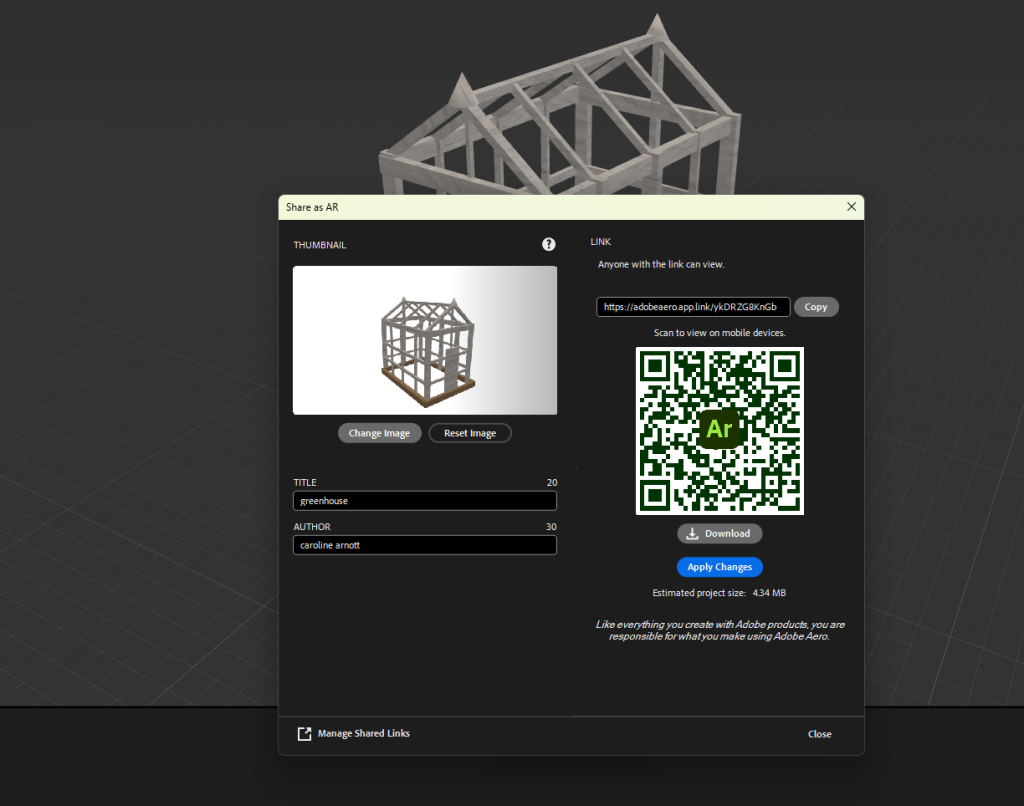
Task: Click the 'Scan to view on mobile devices.' text
Action: click(720, 332)
